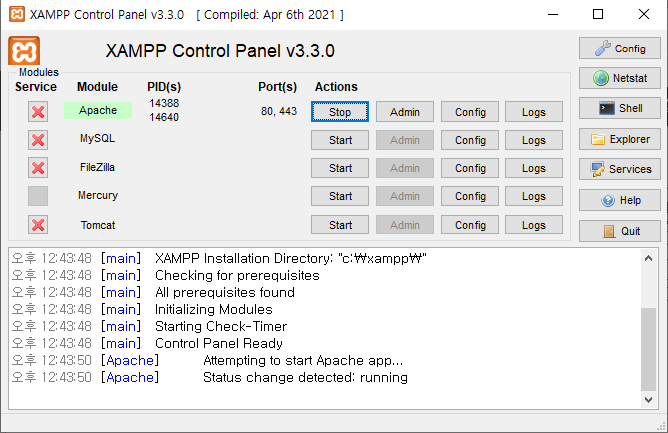Click the Tomcat module name
This screenshot has height=433, width=668.
98,225
